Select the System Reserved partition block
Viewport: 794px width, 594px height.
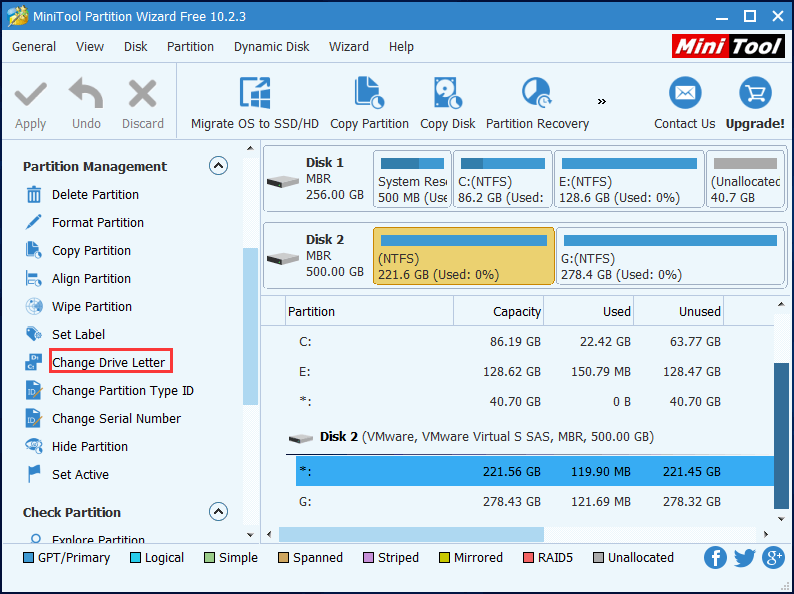click(x=412, y=179)
